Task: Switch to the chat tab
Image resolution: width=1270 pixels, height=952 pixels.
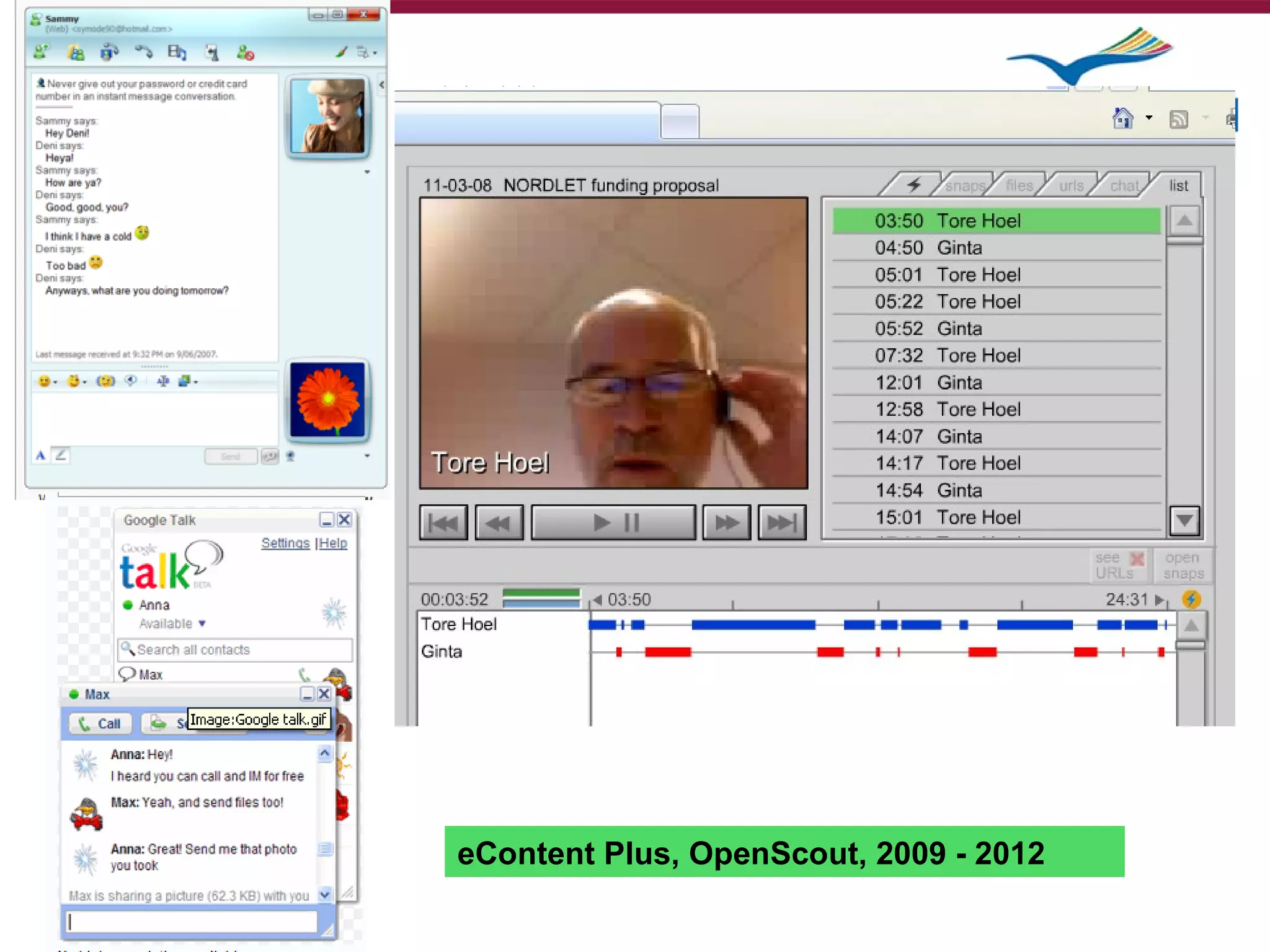Action: click(x=1124, y=185)
